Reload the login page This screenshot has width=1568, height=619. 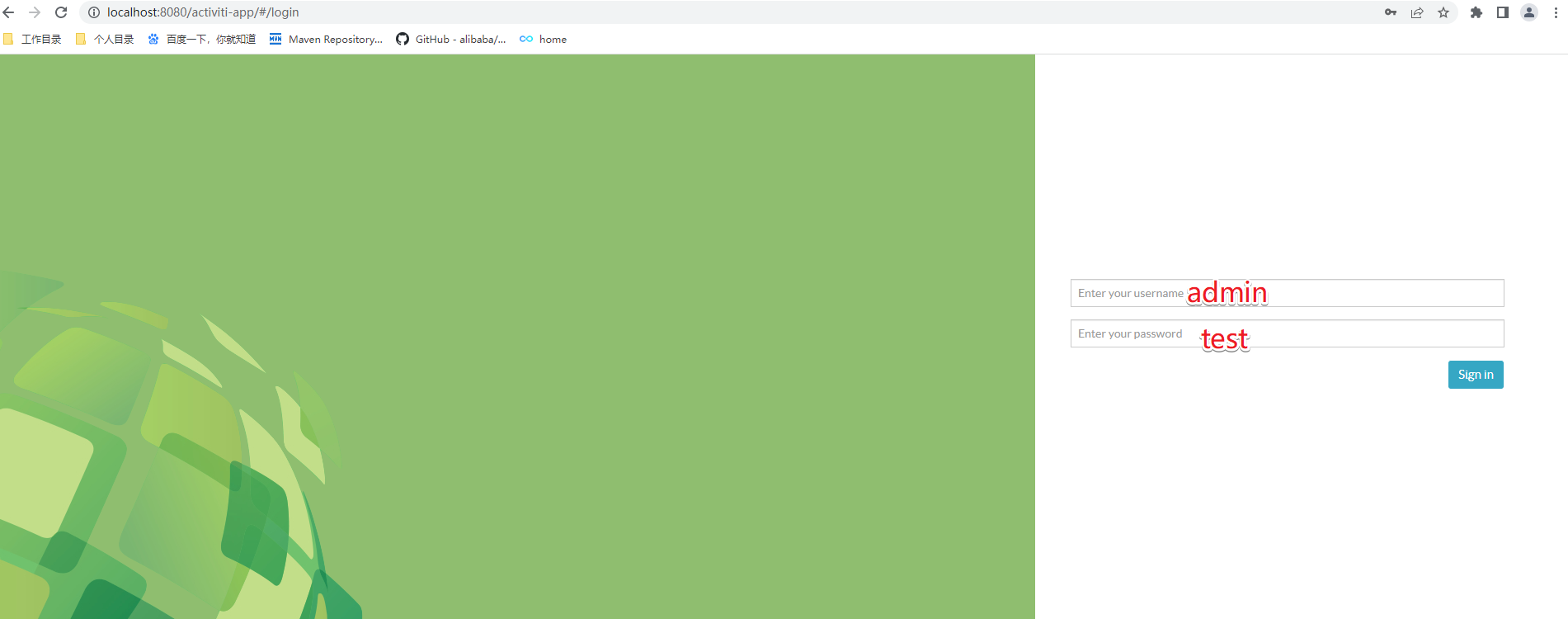(x=61, y=12)
